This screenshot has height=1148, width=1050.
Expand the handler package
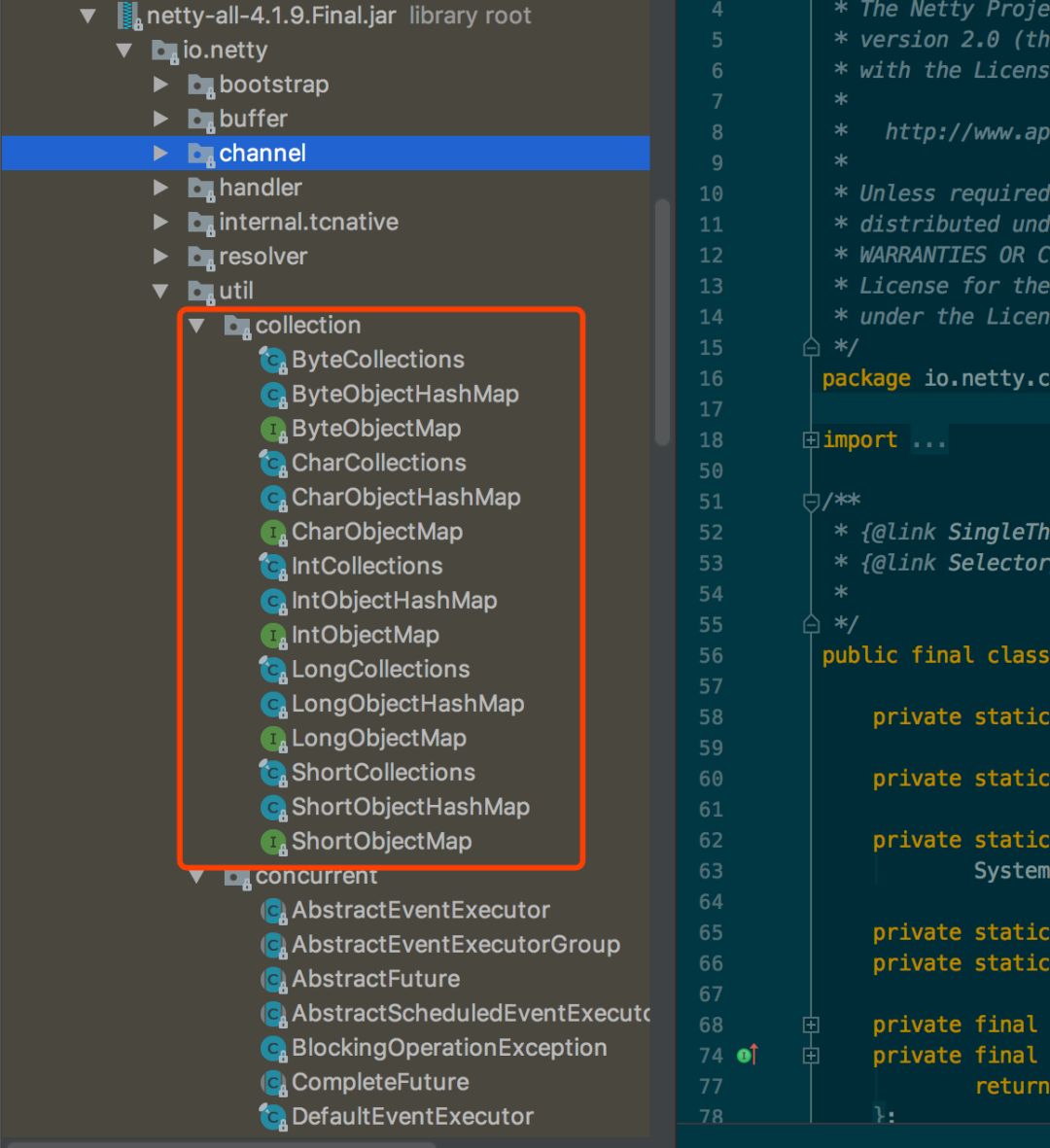tap(160, 188)
